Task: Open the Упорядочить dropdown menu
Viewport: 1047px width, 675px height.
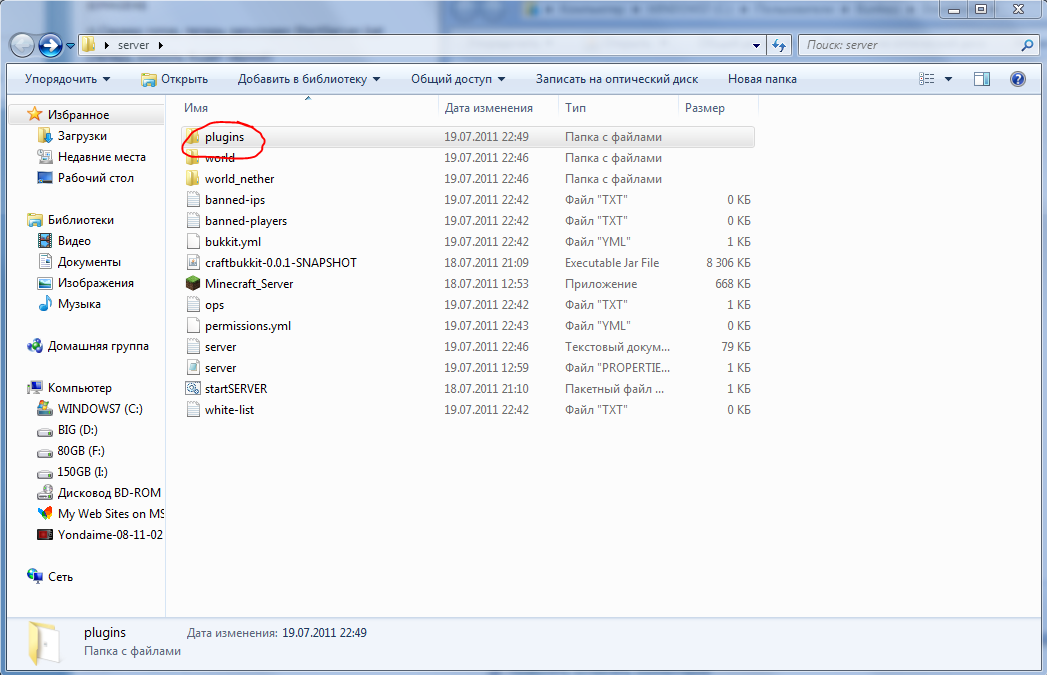Action: [68, 79]
